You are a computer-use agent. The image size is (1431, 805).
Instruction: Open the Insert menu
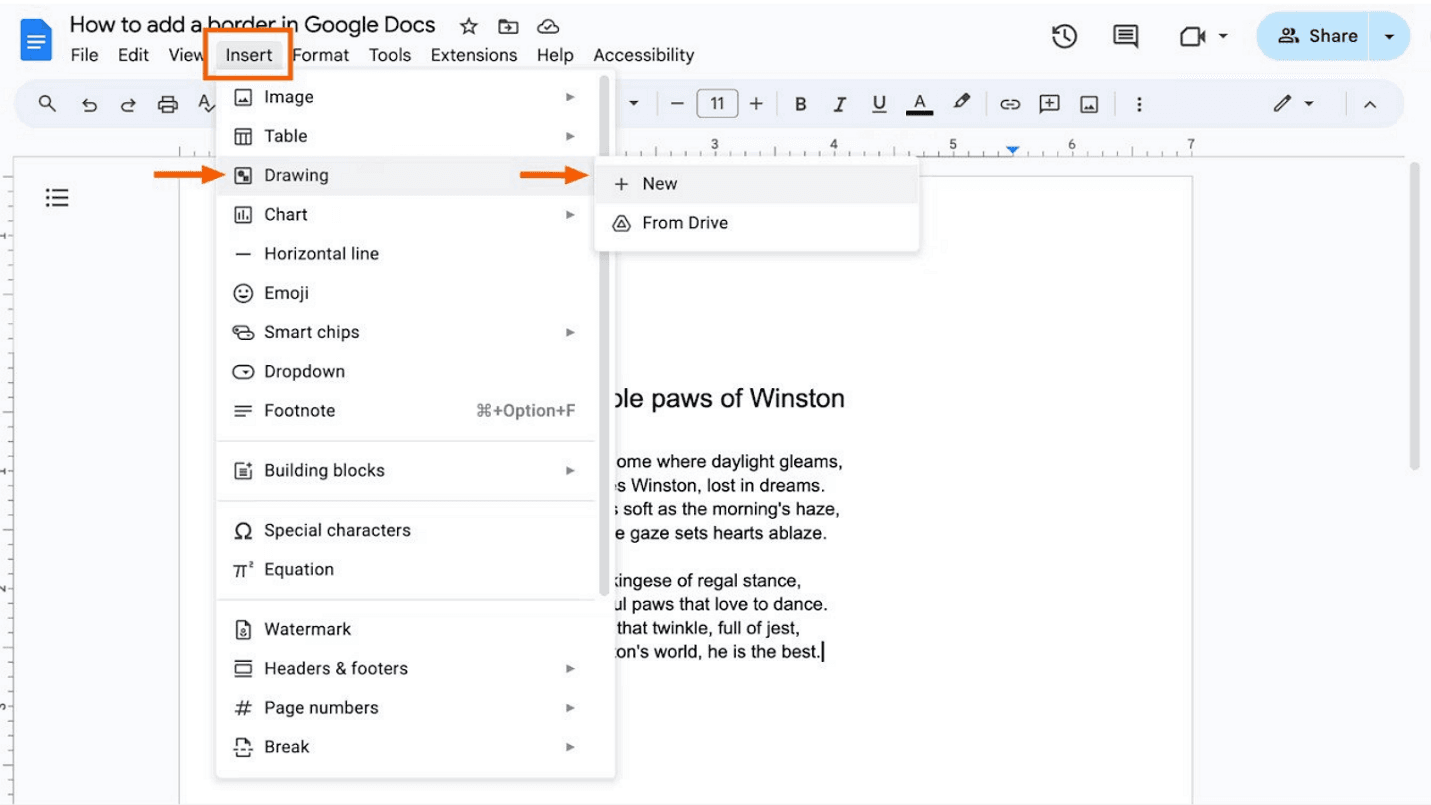click(248, 55)
